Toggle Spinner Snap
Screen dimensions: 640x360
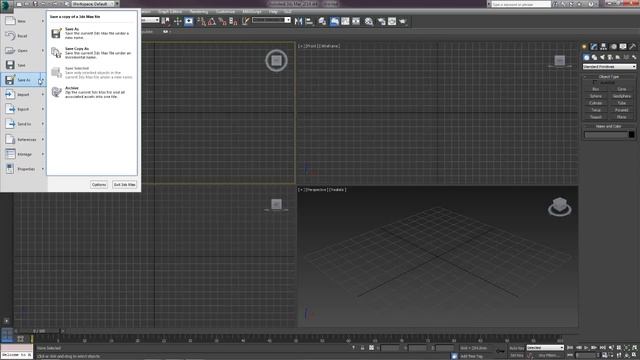click(233, 21)
